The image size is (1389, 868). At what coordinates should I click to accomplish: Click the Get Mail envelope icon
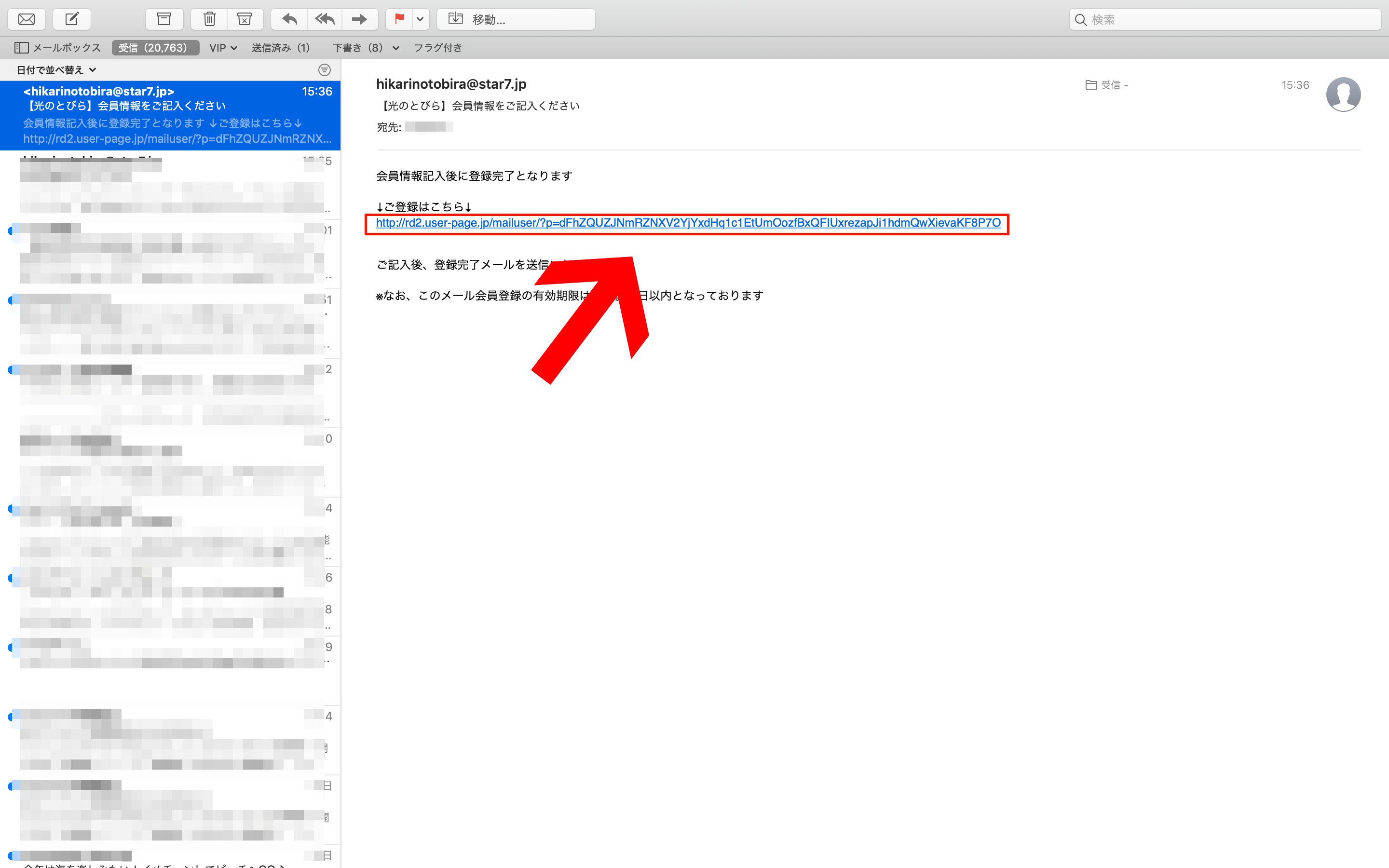27,19
